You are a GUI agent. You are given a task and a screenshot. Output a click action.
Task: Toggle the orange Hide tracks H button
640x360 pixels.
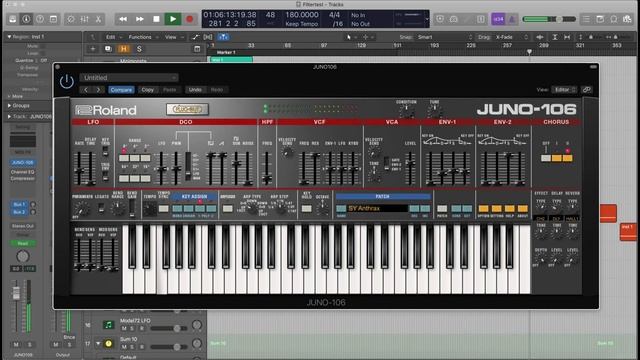123,49
